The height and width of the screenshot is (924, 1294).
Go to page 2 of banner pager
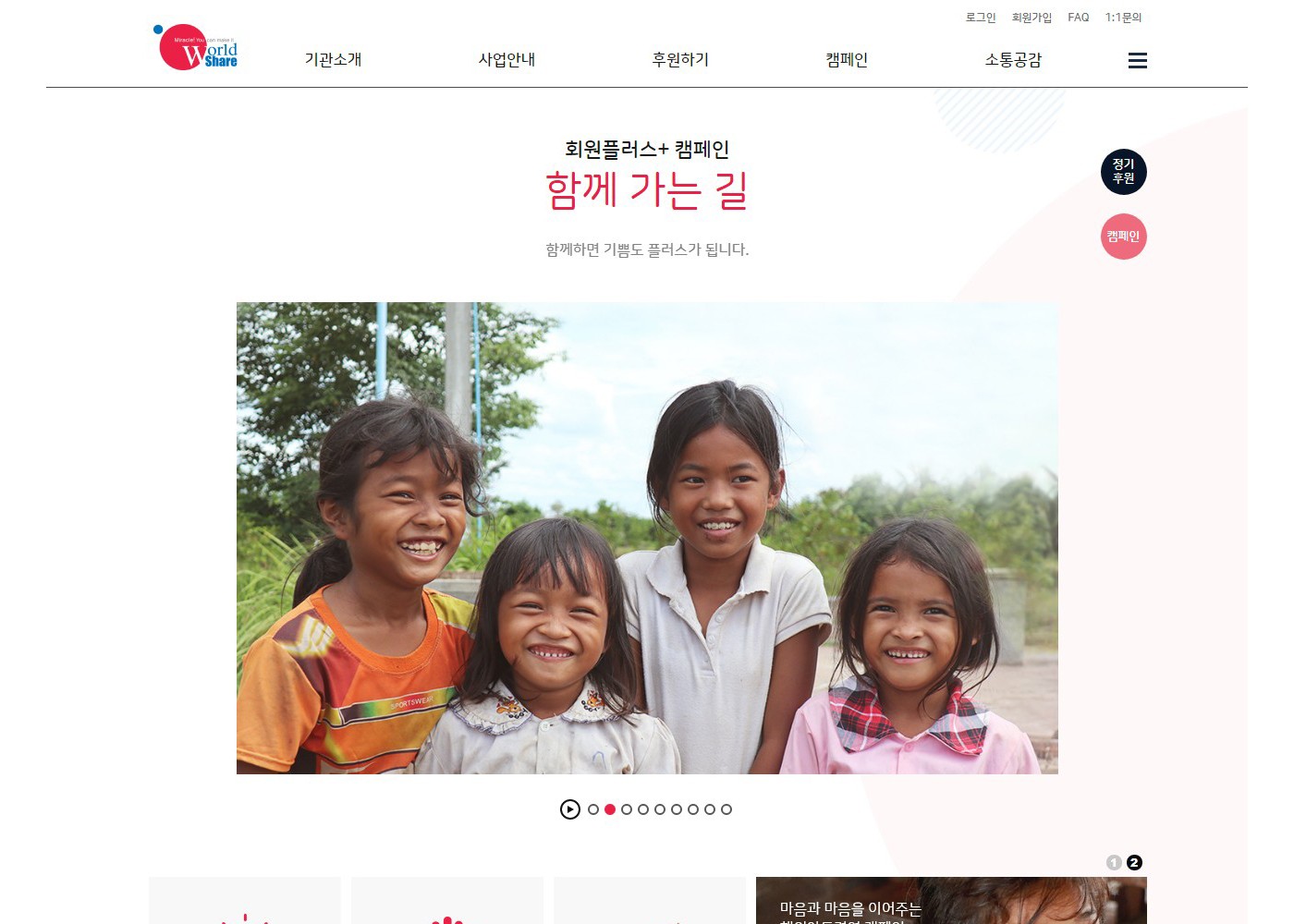(x=1134, y=862)
